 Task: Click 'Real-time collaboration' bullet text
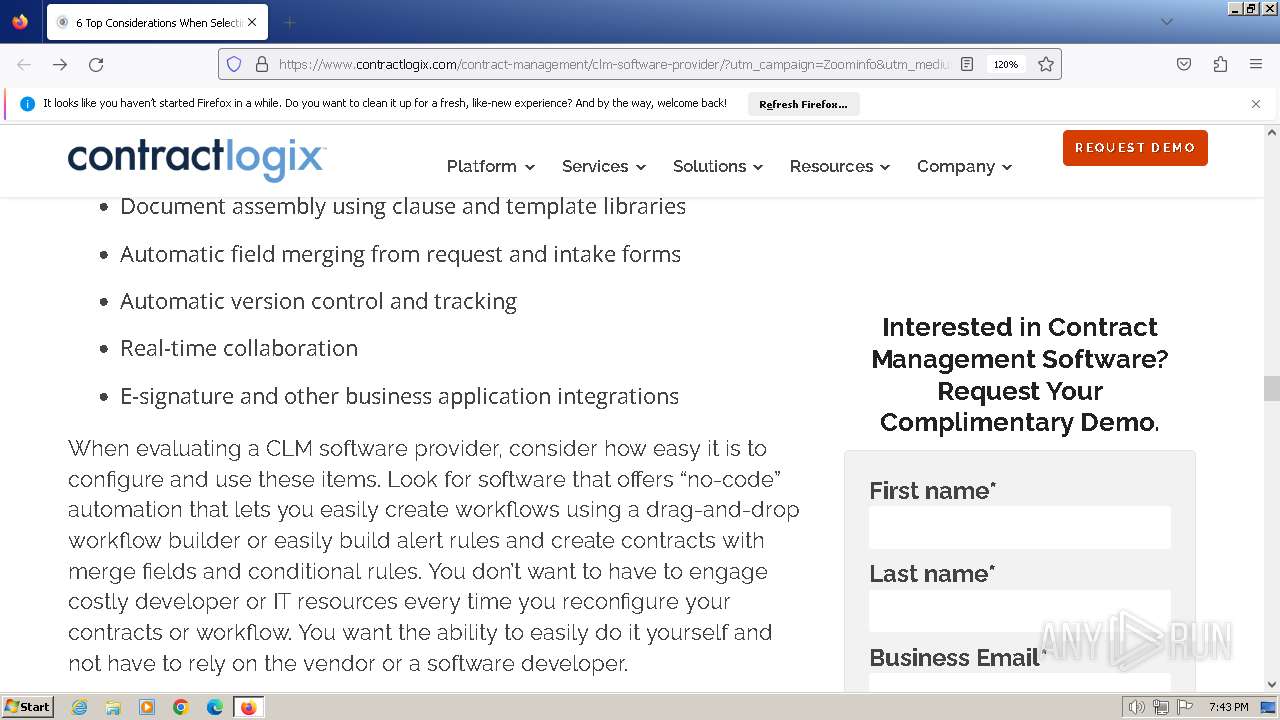pyautogui.click(x=239, y=348)
